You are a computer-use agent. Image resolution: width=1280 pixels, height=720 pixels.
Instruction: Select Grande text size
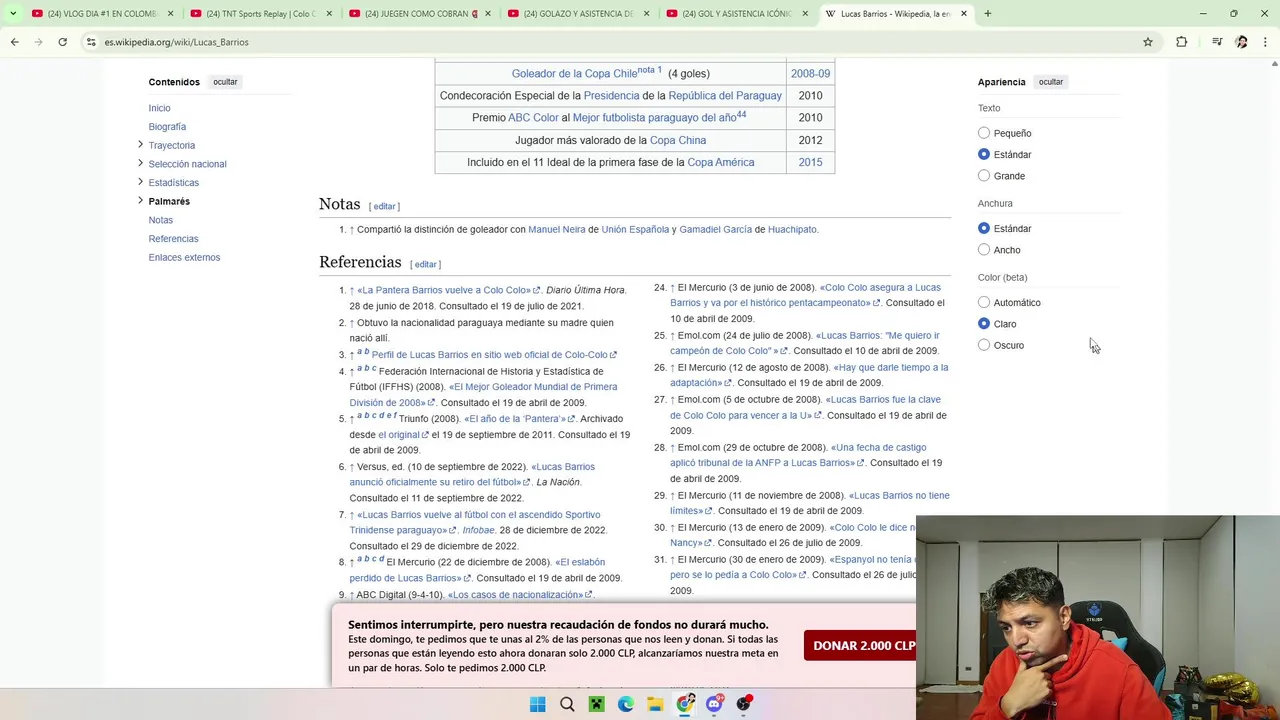coord(984,176)
